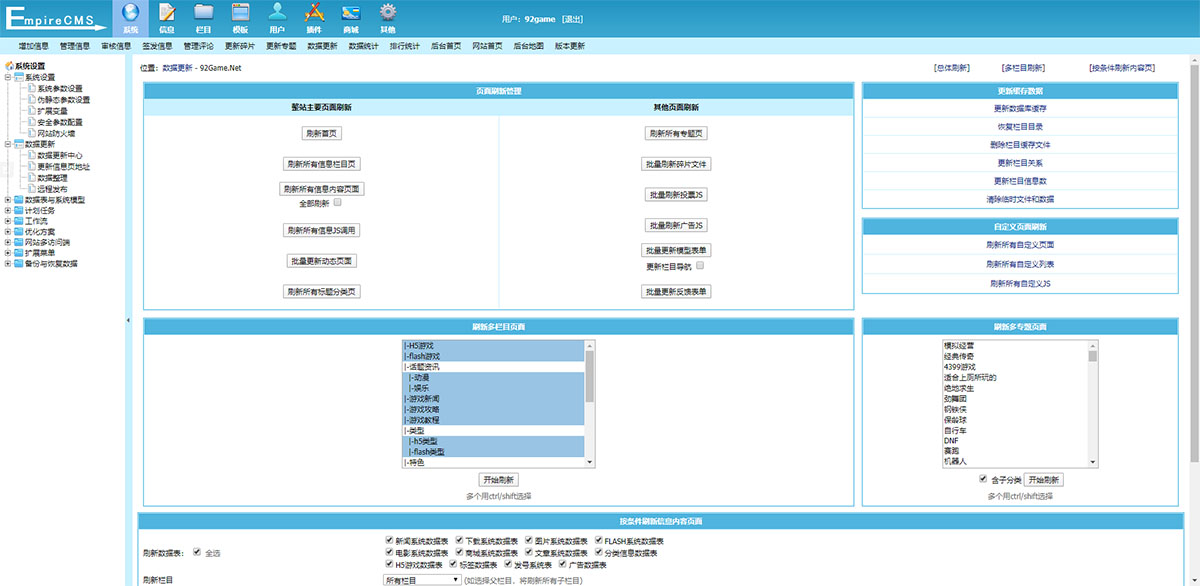Image resolution: width=1200 pixels, height=586 pixels.
Task: Open the 插件 plugin icon
Action: [x=314, y=13]
